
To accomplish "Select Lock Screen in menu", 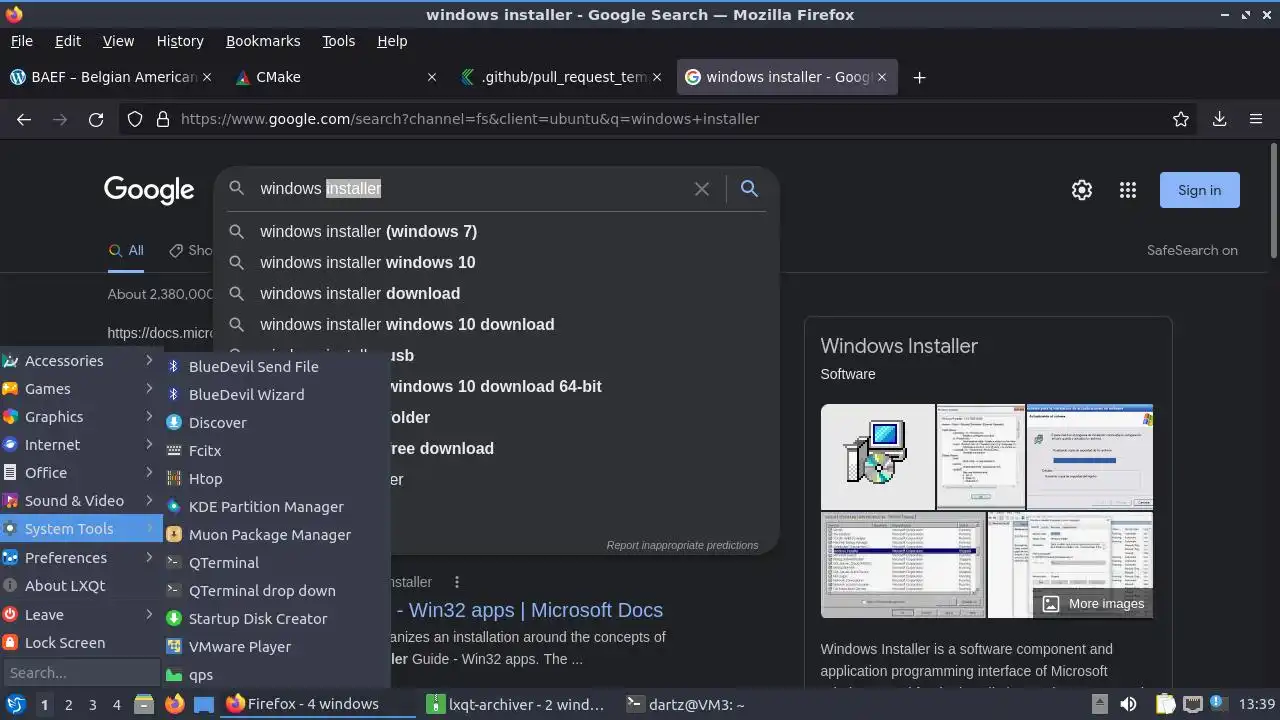I will [x=80, y=643].
